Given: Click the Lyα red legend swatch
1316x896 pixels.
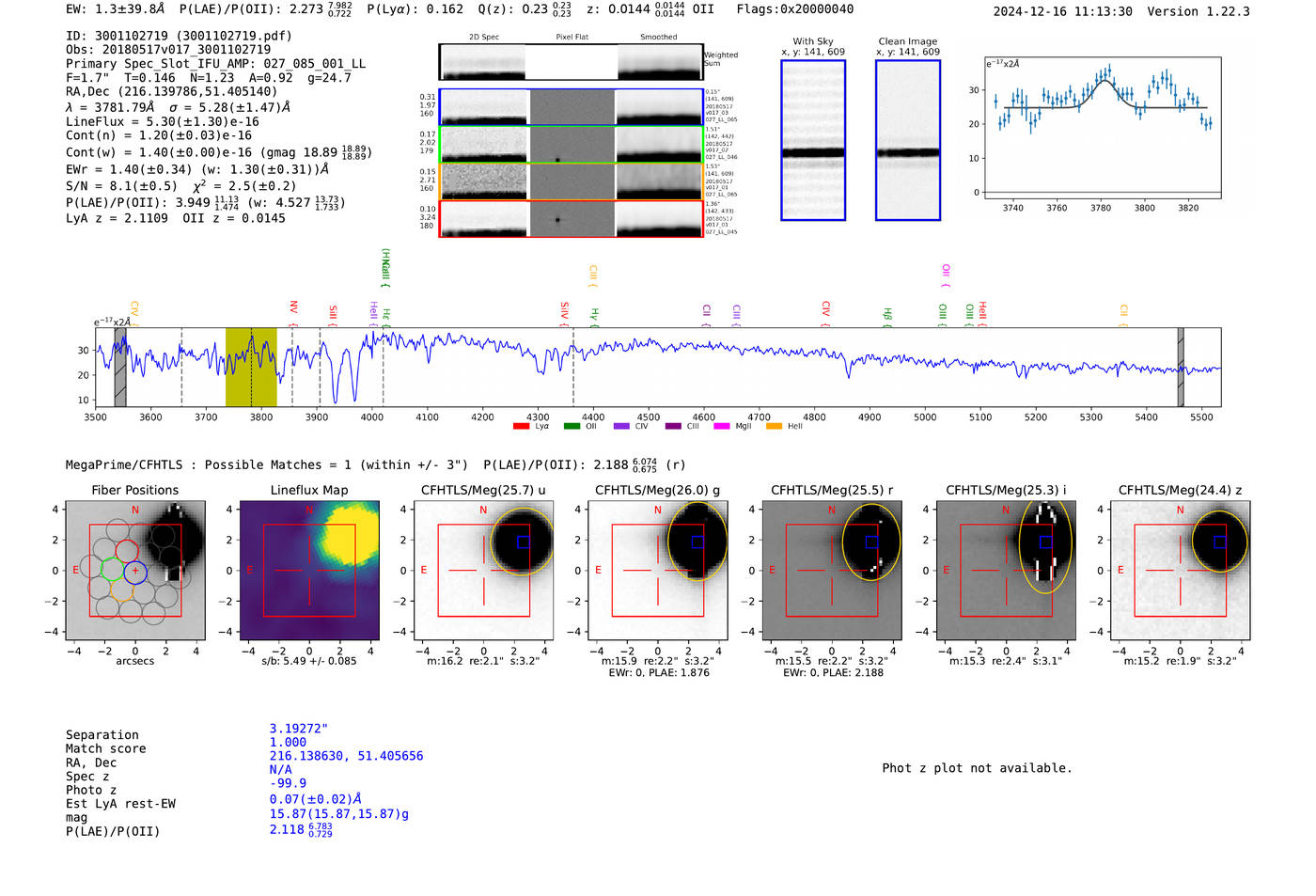Looking at the screenshot, I should click(522, 427).
